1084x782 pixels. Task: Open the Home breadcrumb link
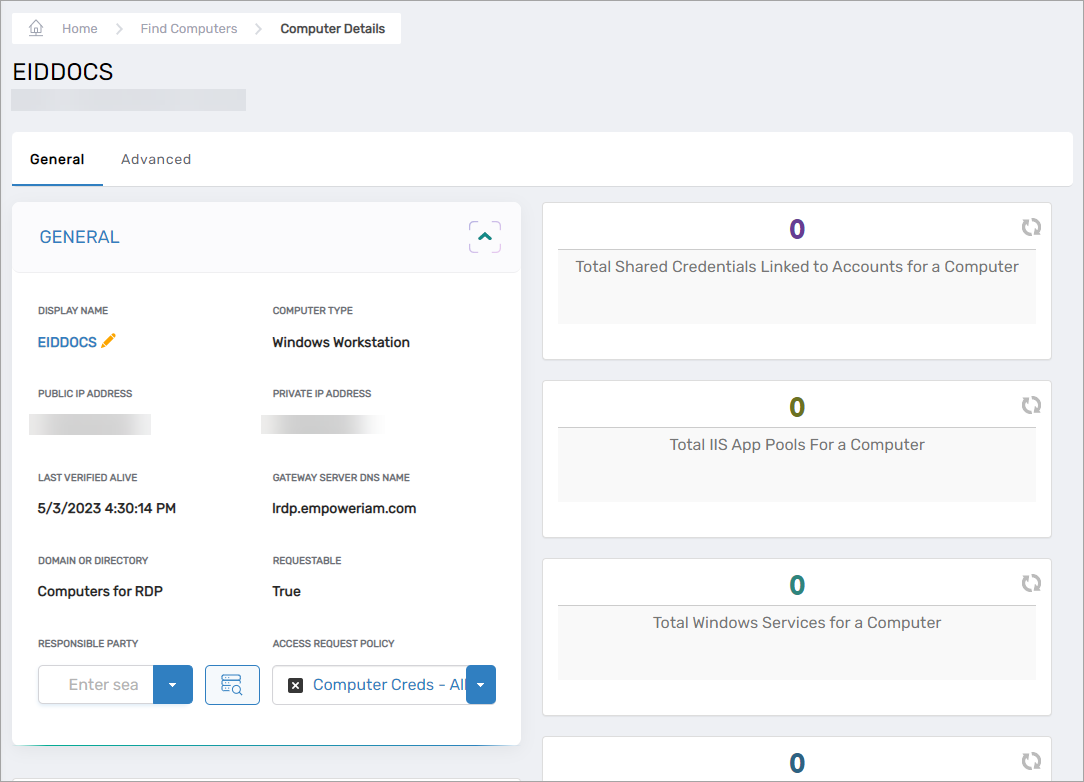point(79,29)
